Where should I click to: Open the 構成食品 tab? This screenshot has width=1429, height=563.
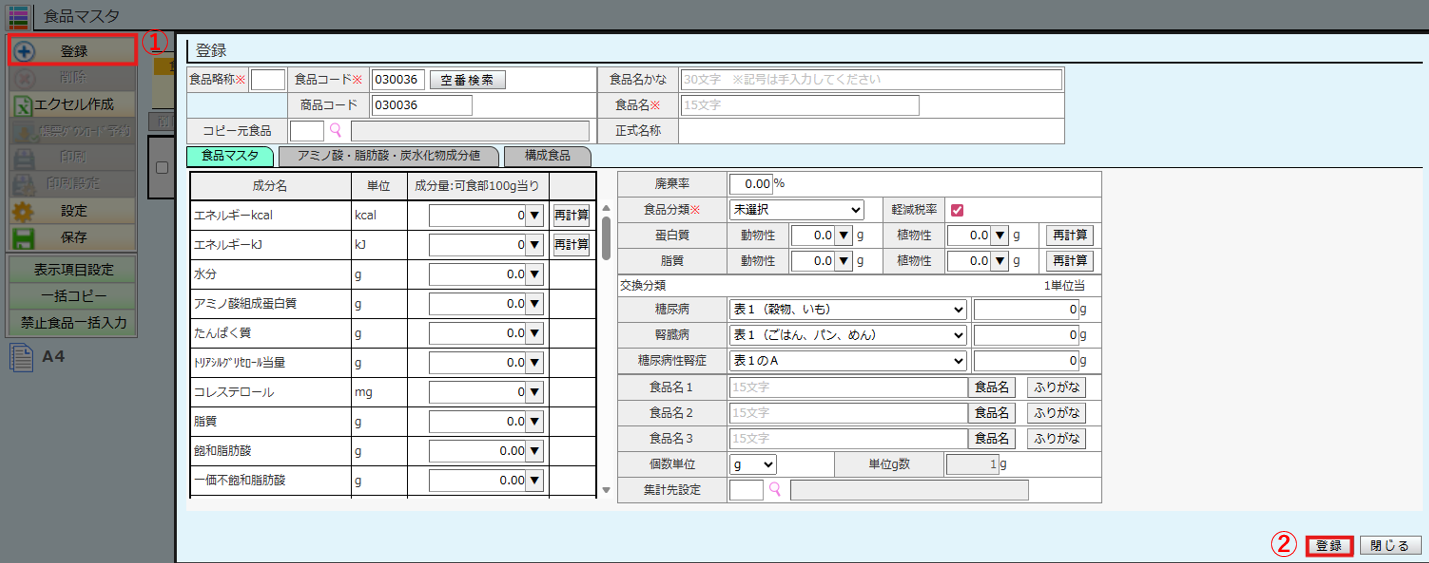[547, 156]
